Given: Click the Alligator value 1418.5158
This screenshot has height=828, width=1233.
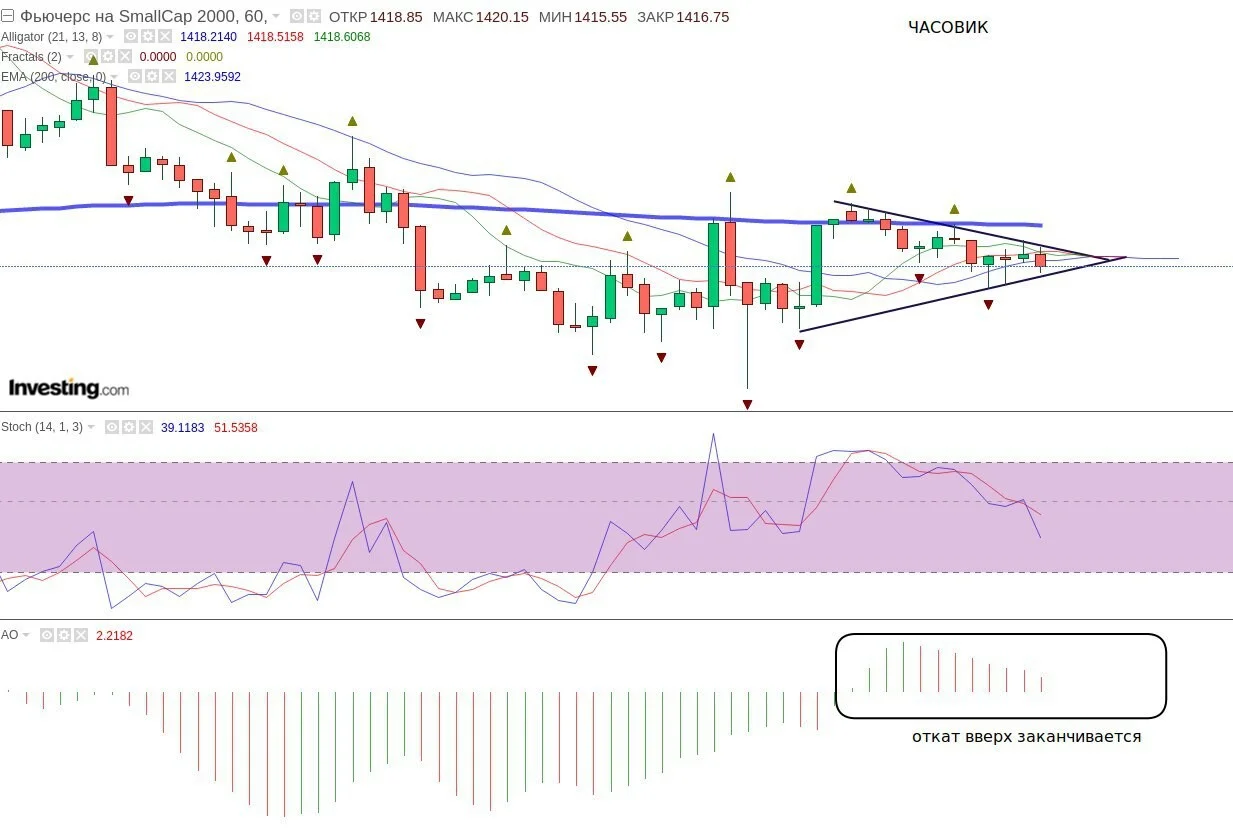Looking at the screenshot, I should [275, 37].
